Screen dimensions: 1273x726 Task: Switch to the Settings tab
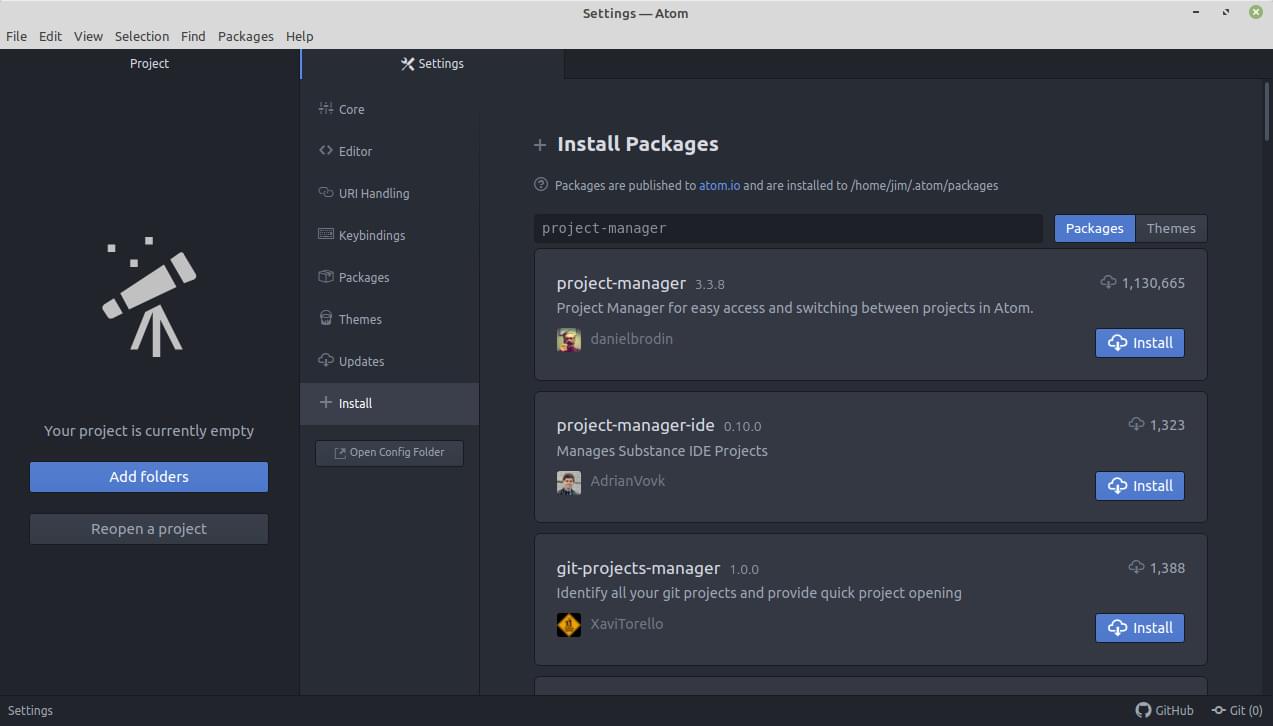[432, 63]
